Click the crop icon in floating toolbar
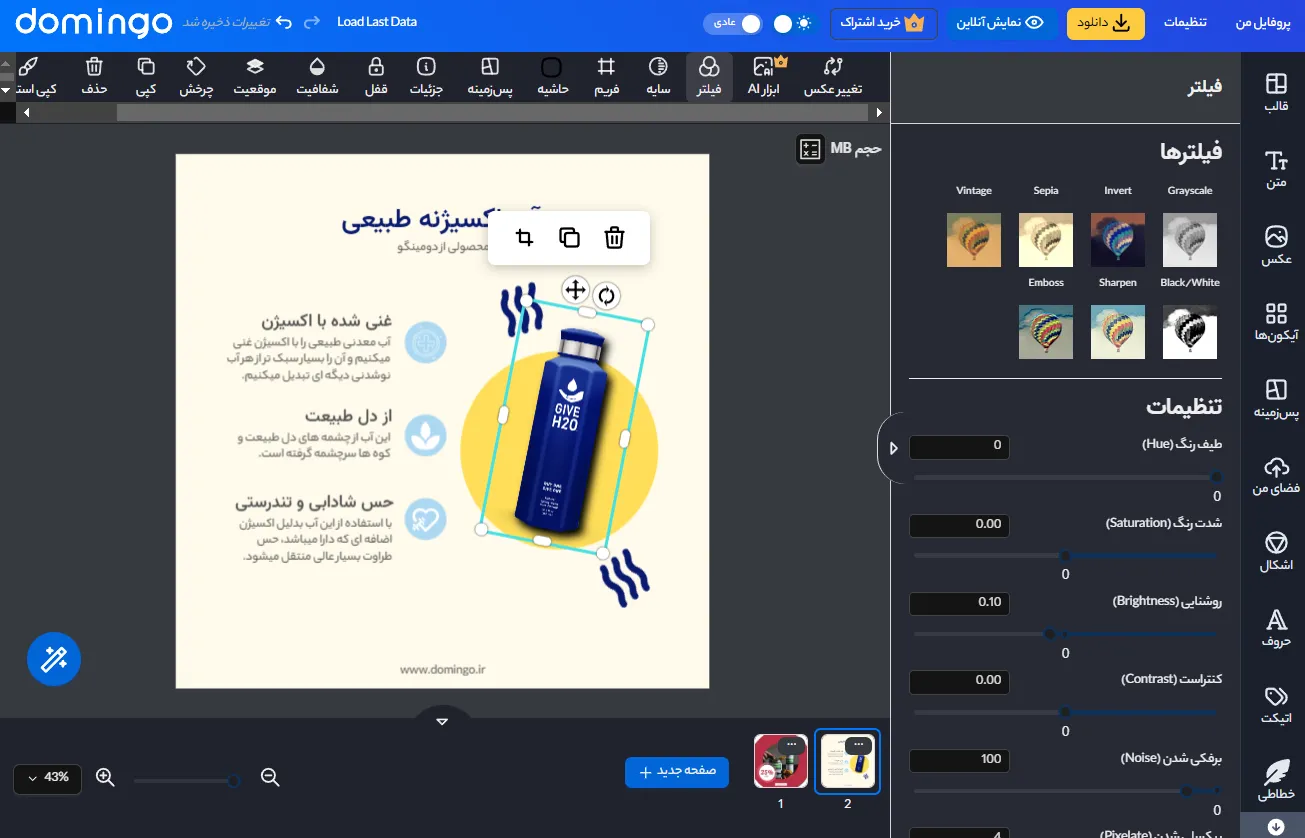The height and width of the screenshot is (838, 1305). 524,237
